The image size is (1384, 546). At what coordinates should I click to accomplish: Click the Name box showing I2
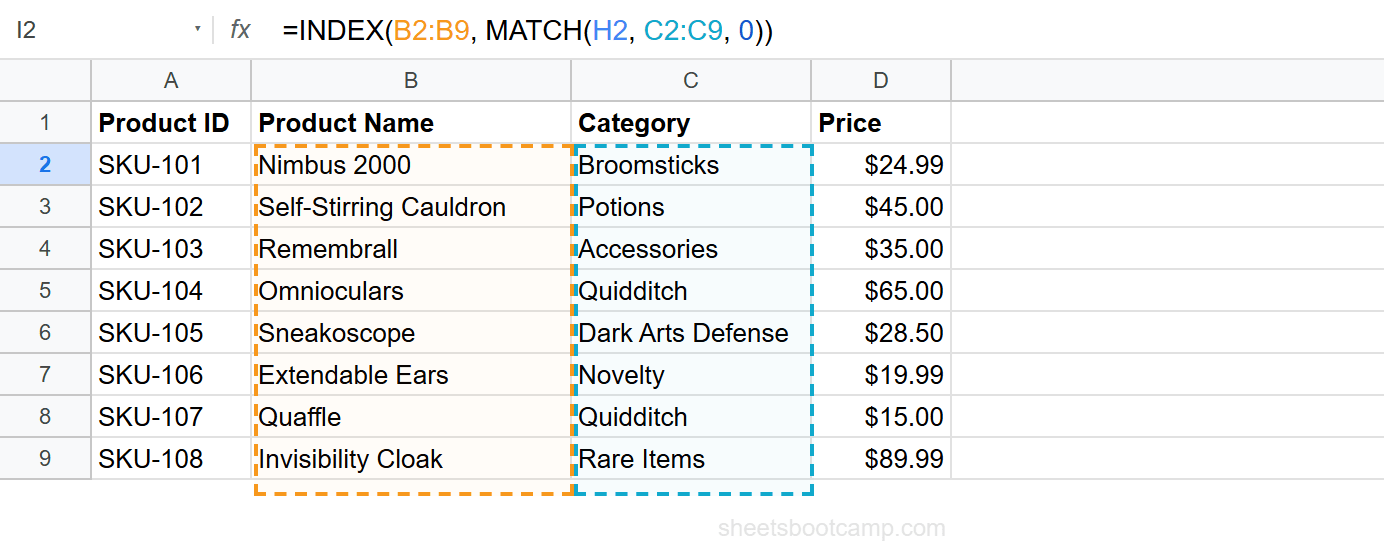coord(105,30)
